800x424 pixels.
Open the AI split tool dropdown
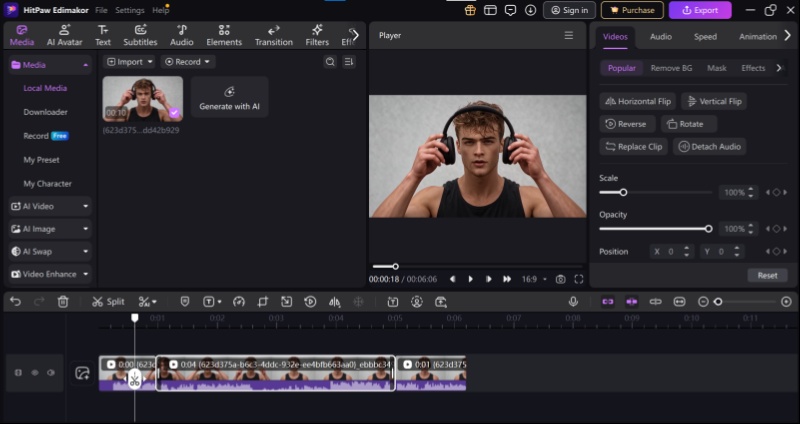148,302
